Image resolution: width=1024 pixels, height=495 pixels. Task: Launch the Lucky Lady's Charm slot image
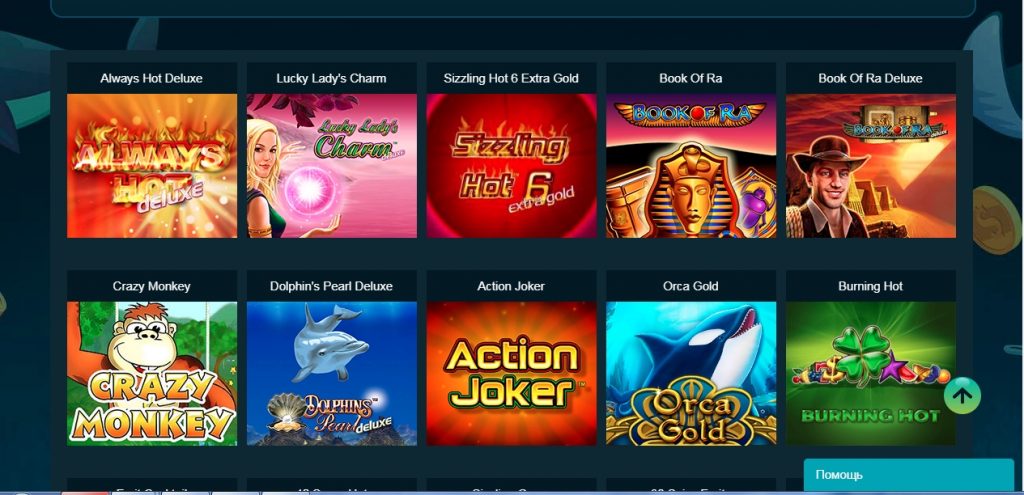tap(332, 166)
